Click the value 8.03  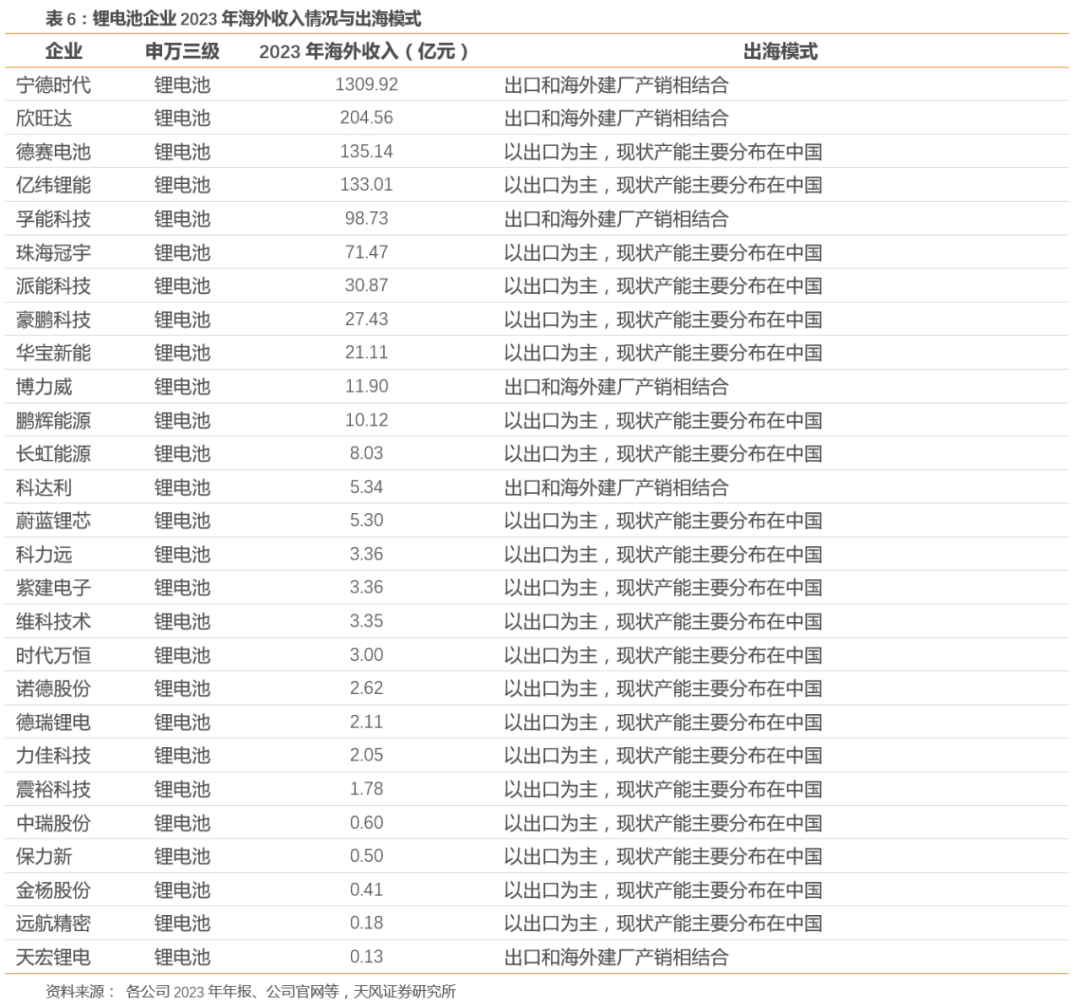[x=366, y=453]
